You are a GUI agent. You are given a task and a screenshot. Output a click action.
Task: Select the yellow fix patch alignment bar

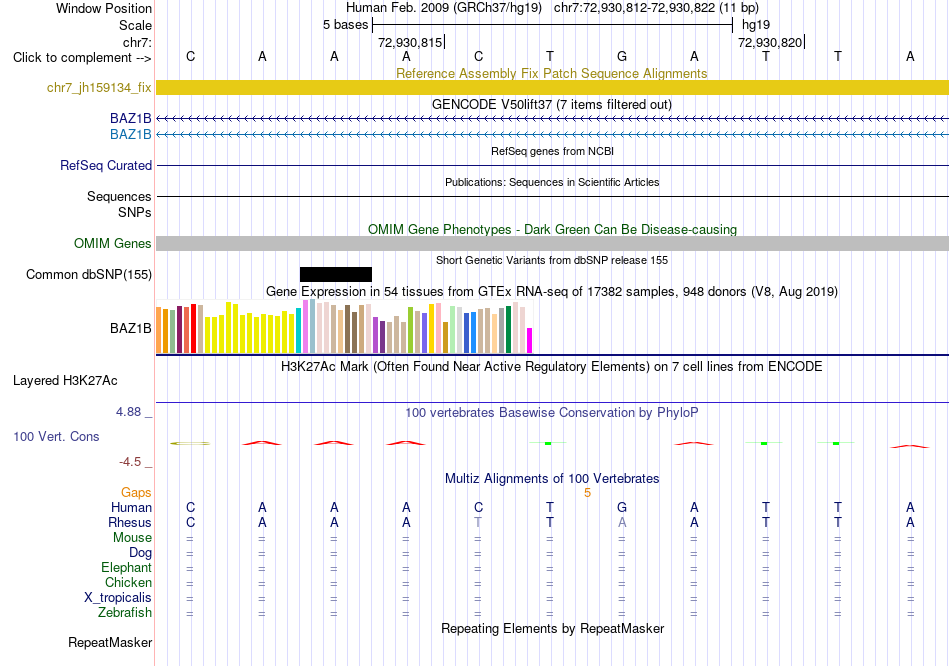click(x=552, y=87)
